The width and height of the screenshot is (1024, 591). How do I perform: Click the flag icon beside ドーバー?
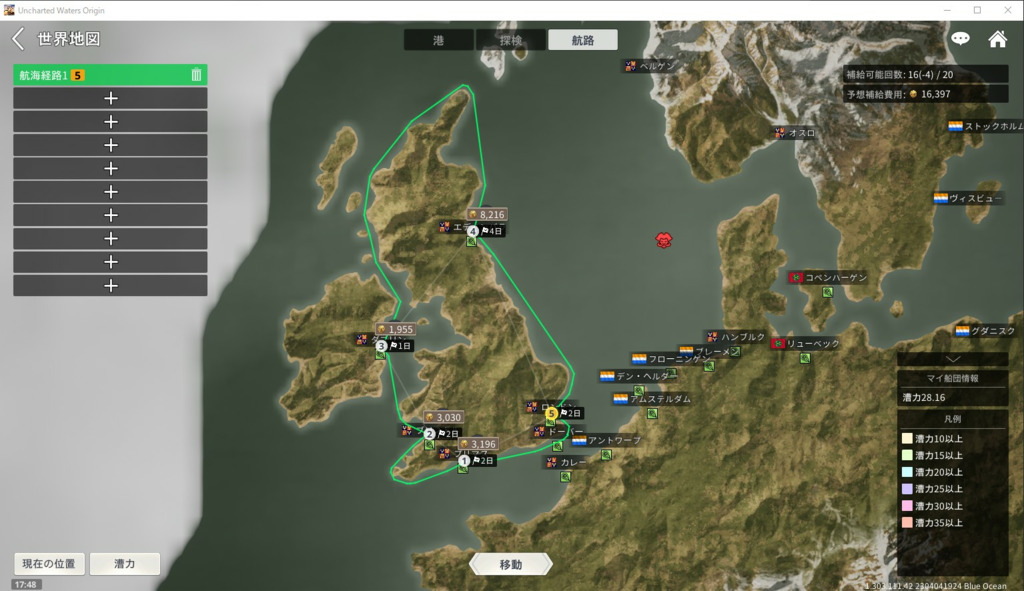click(539, 432)
